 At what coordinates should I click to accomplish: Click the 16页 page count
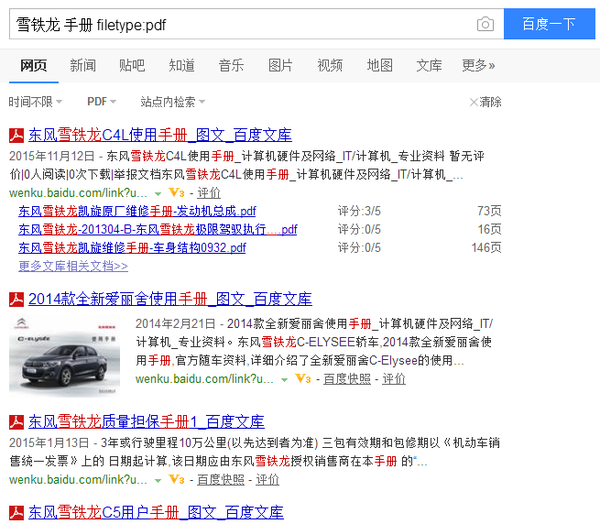click(x=489, y=229)
